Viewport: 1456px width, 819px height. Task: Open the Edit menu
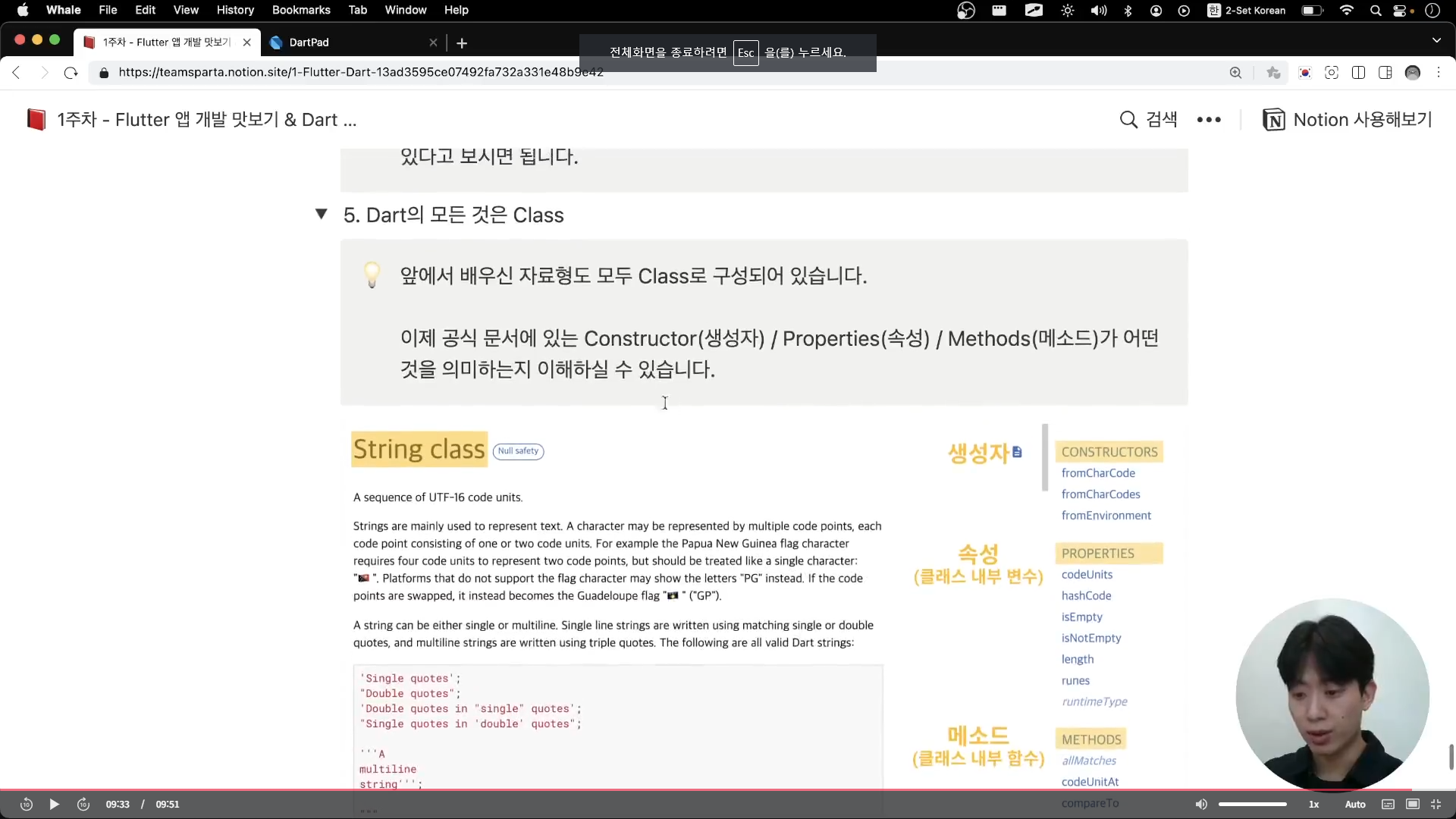[145, 10]
